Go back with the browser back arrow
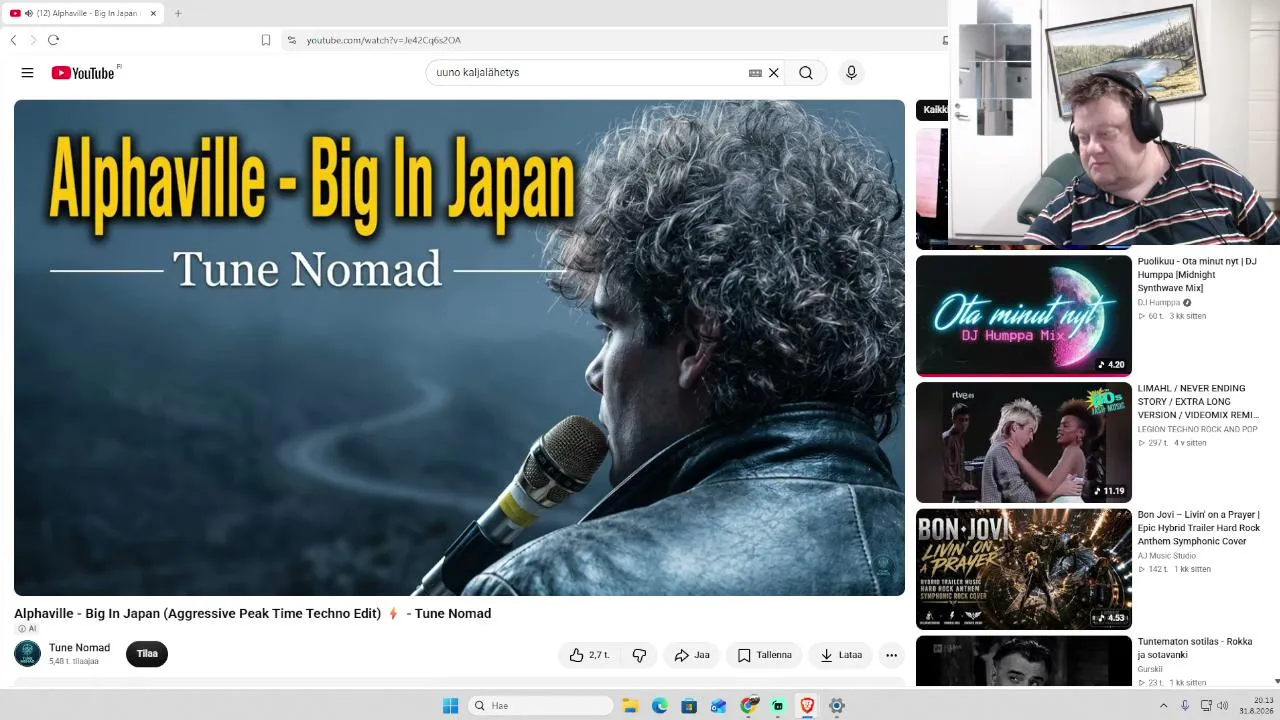 13,40
